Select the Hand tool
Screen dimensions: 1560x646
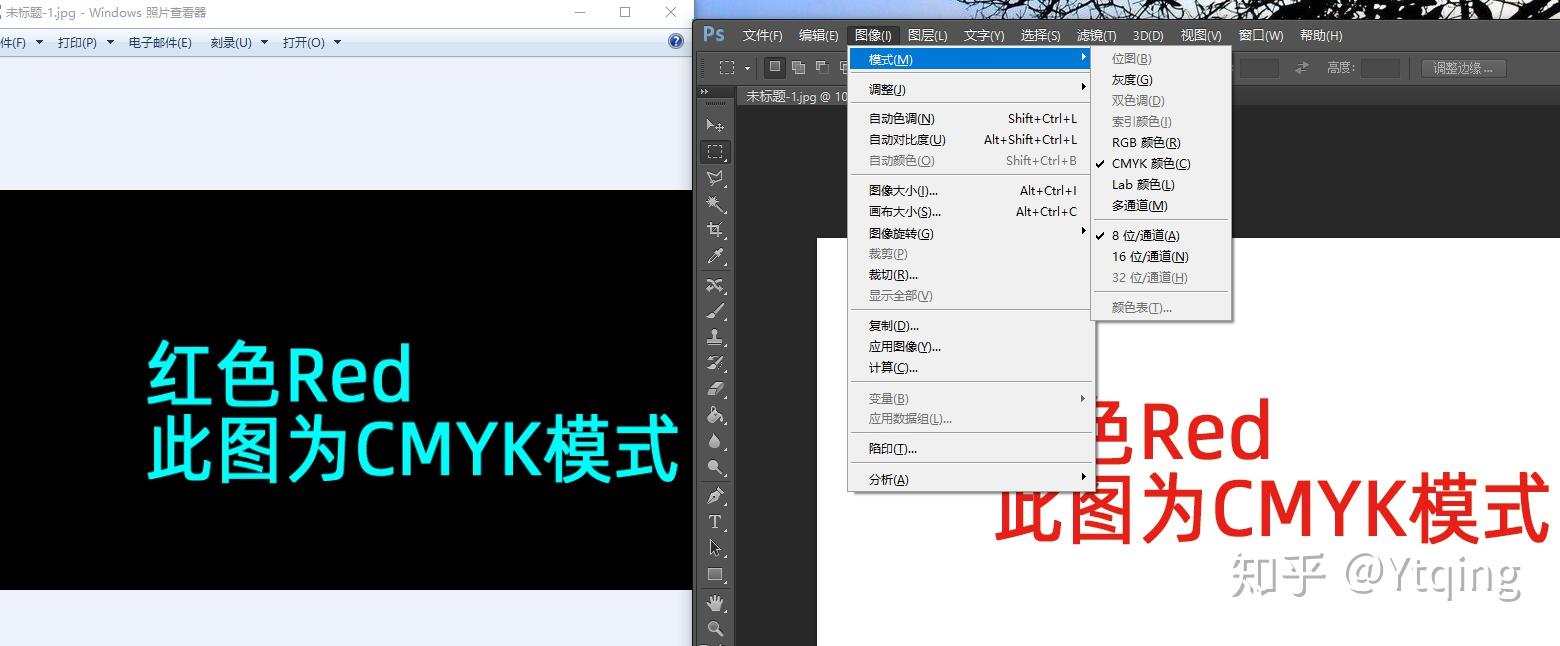click(715, 603)
